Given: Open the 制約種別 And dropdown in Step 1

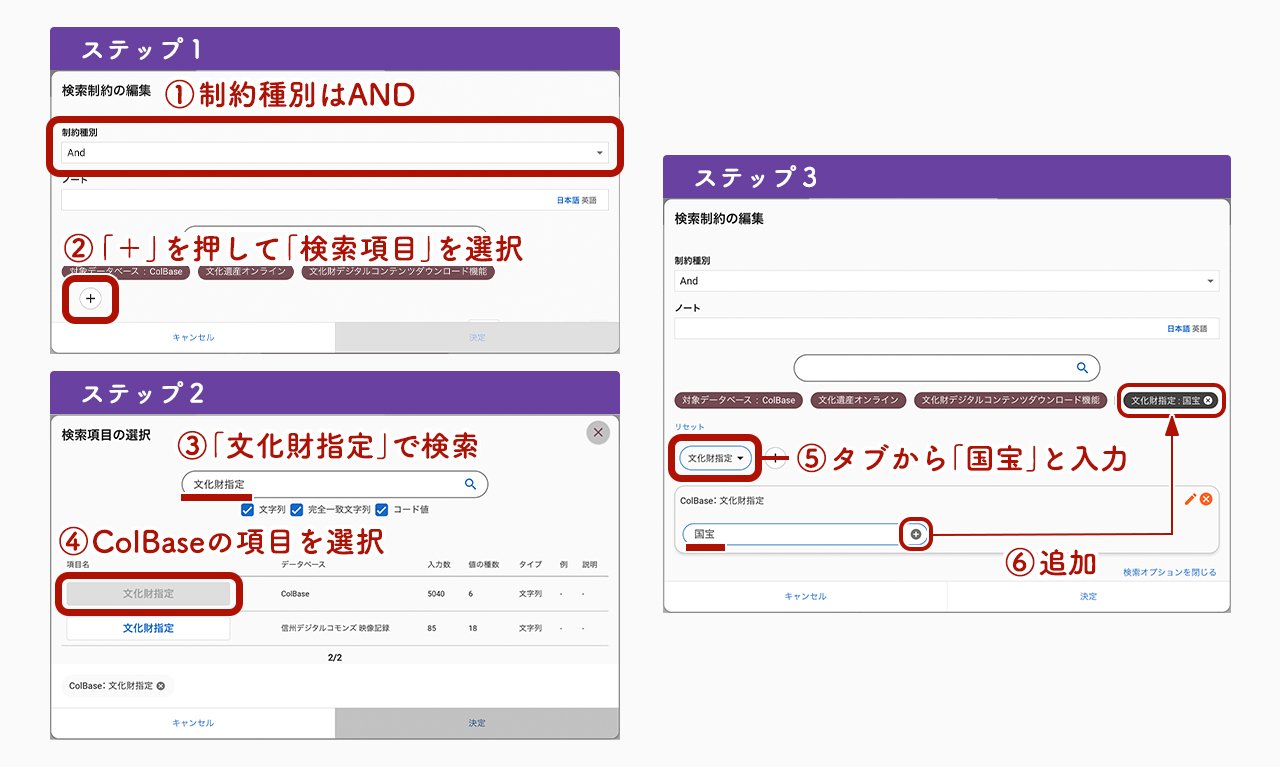Looking at the screenshot, I should point(335,153).
